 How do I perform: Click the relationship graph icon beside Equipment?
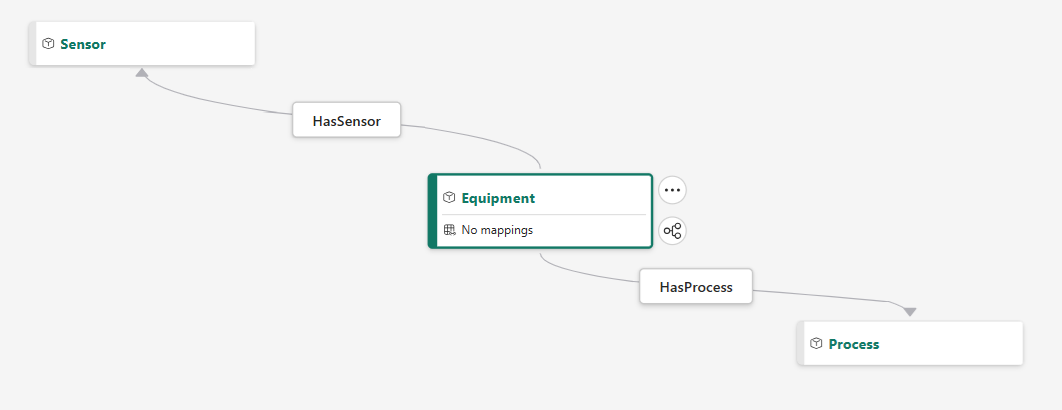coord(673,231)
